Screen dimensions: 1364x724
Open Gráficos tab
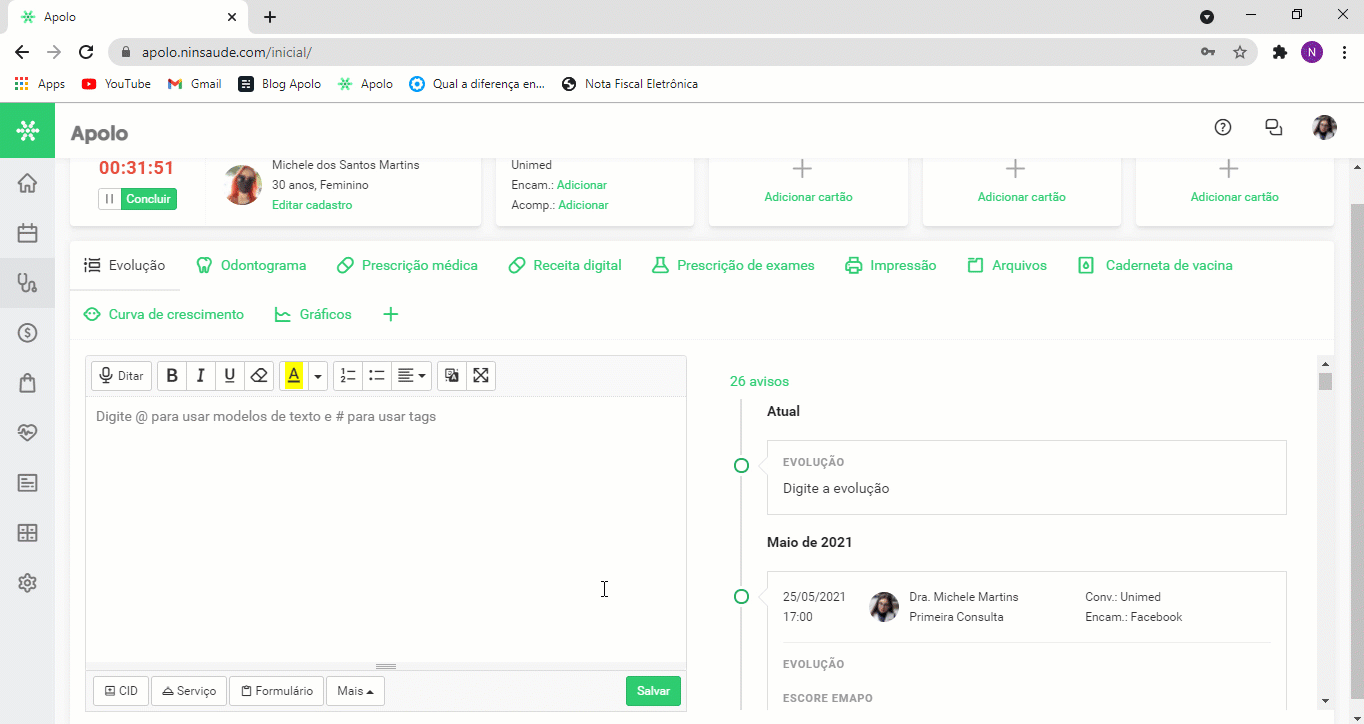tap(313, 314)
